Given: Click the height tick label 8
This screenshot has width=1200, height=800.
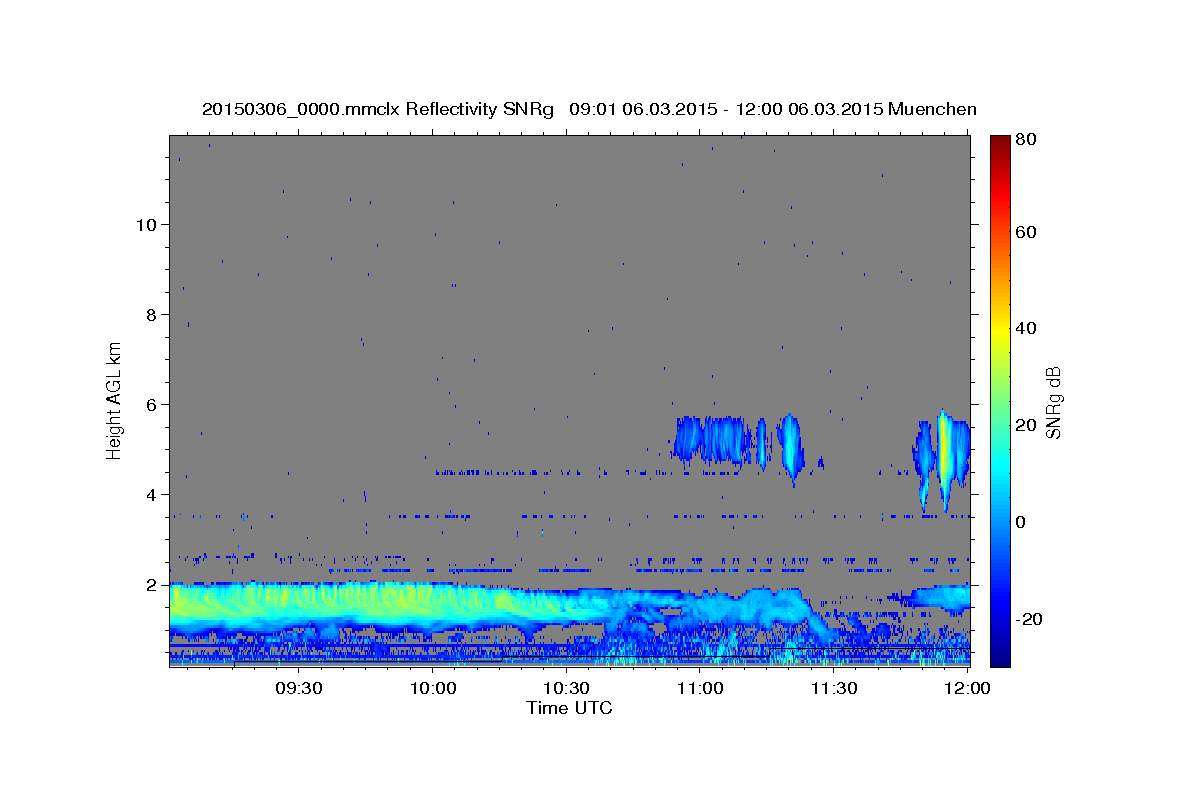Looking at the screenshot, I should click(153, 314).
